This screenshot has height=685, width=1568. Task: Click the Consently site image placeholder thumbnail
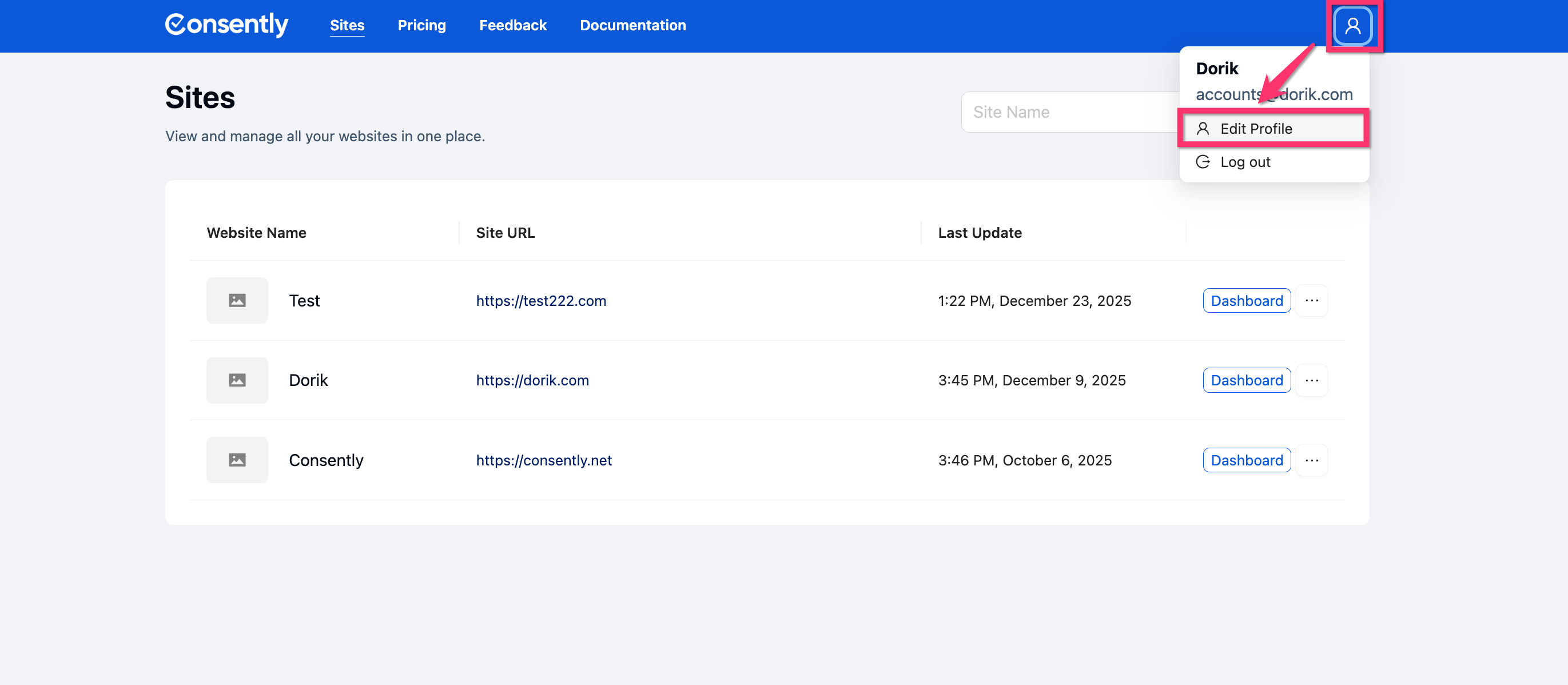point(237,460)
